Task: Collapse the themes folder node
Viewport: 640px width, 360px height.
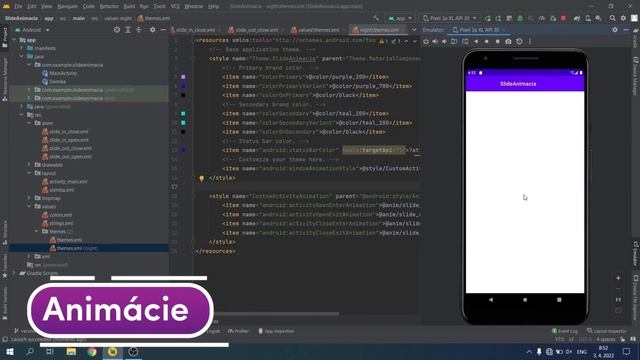Action: pyautogui.click(x=36, y=231)
